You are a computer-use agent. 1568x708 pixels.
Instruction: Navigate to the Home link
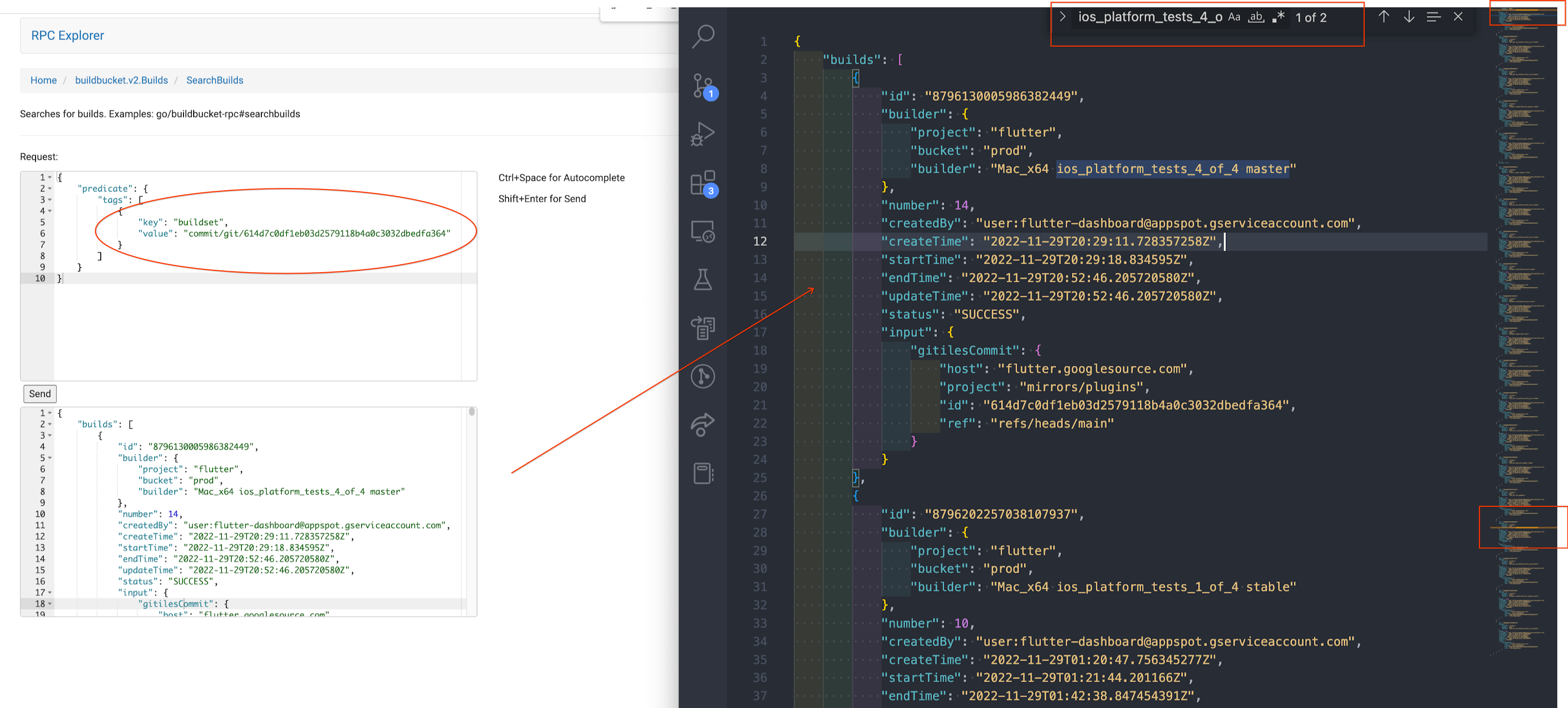tap(43, 80)
